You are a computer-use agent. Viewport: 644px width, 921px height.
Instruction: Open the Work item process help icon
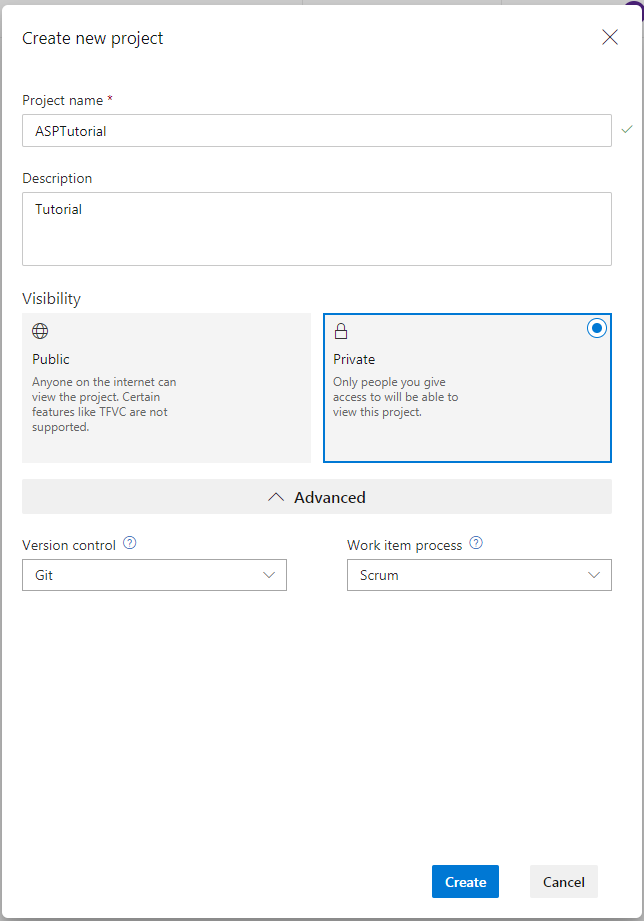[x=476, y=544]
